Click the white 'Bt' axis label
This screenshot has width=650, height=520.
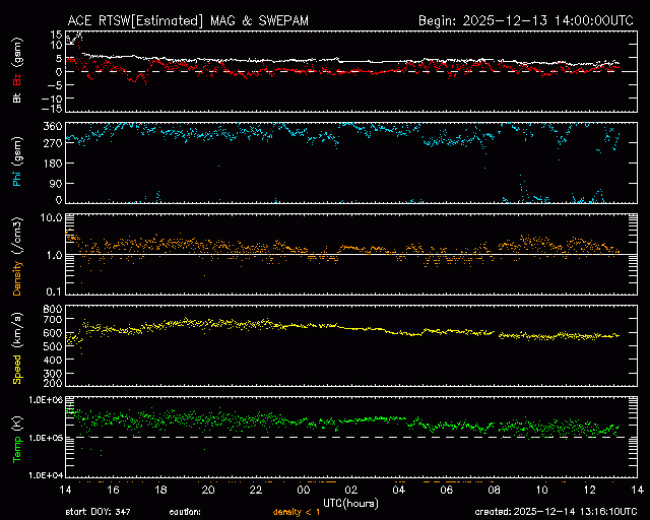17,98
